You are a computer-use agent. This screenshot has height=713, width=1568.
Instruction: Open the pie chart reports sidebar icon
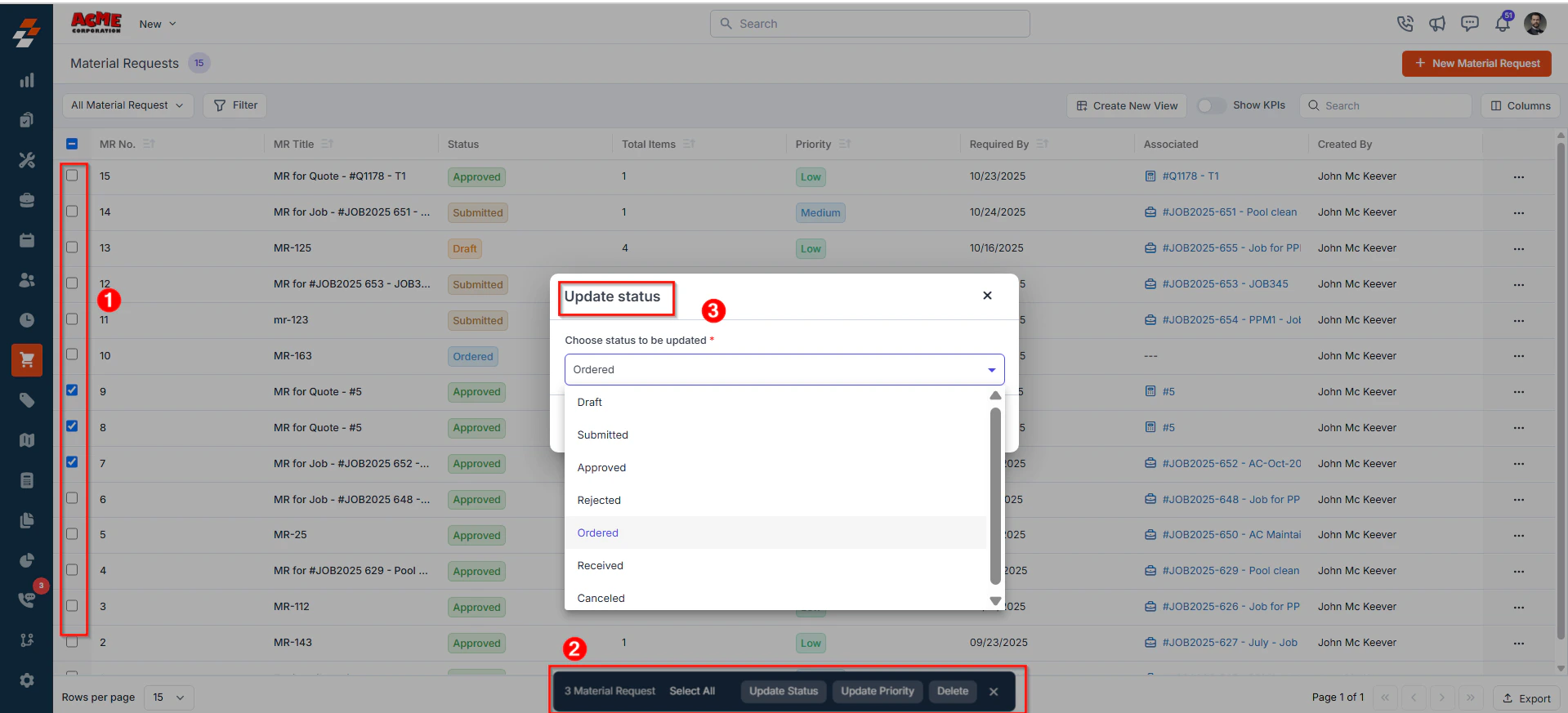point(27,560)
